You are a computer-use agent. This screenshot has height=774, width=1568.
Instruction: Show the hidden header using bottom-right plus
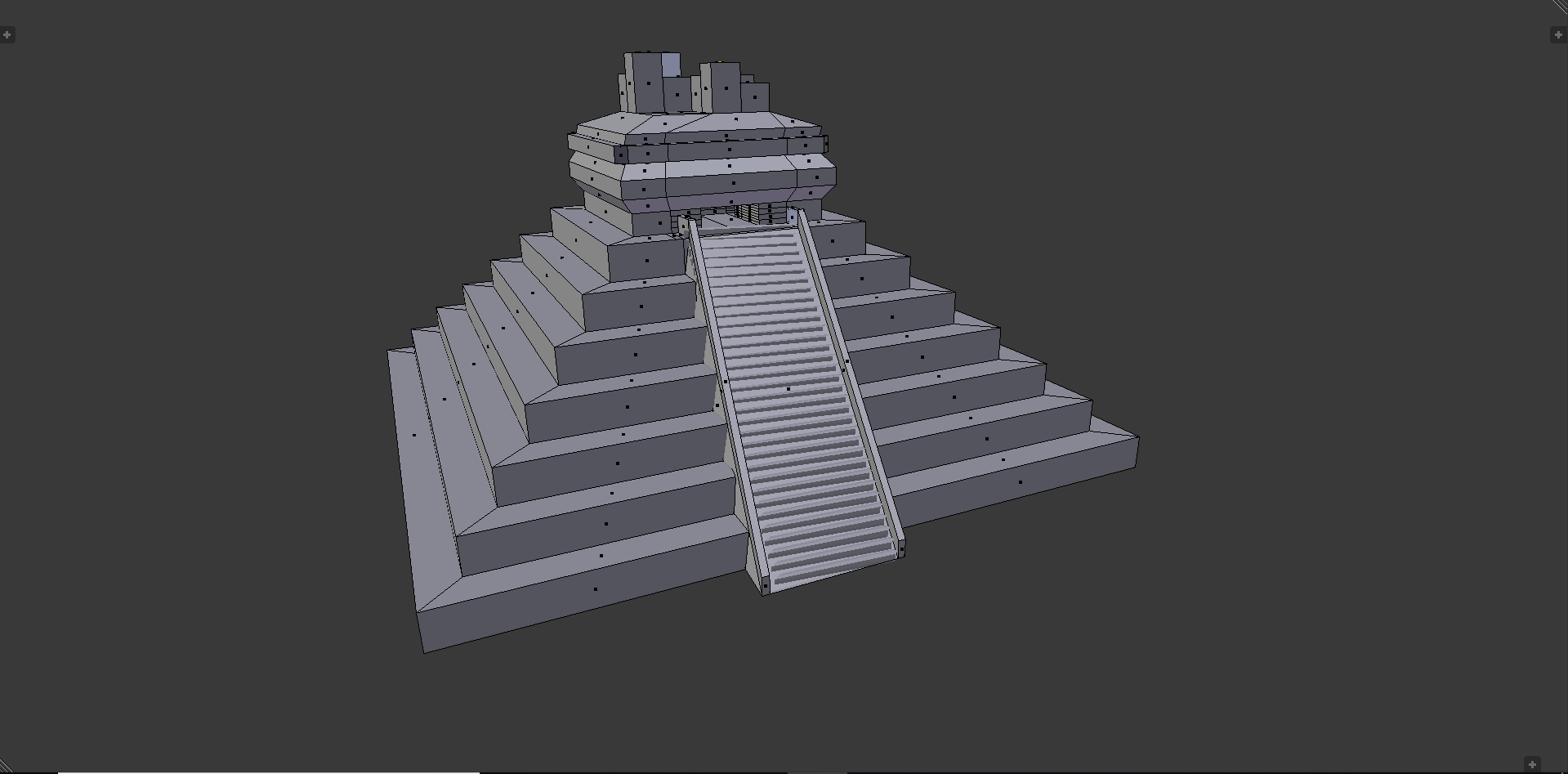pos(1533,764)
